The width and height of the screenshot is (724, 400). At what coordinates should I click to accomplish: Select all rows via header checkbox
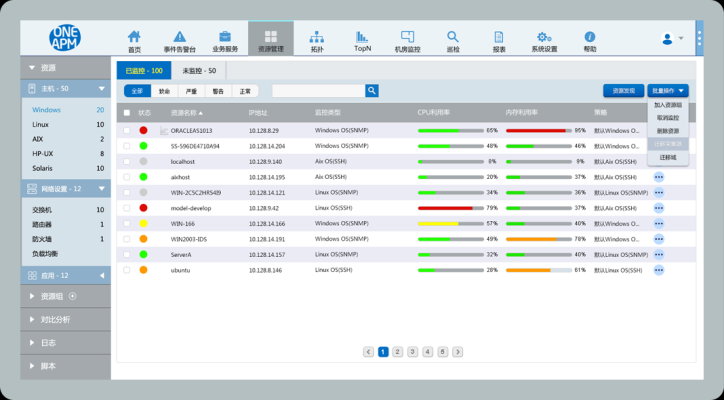pos(127,113)
